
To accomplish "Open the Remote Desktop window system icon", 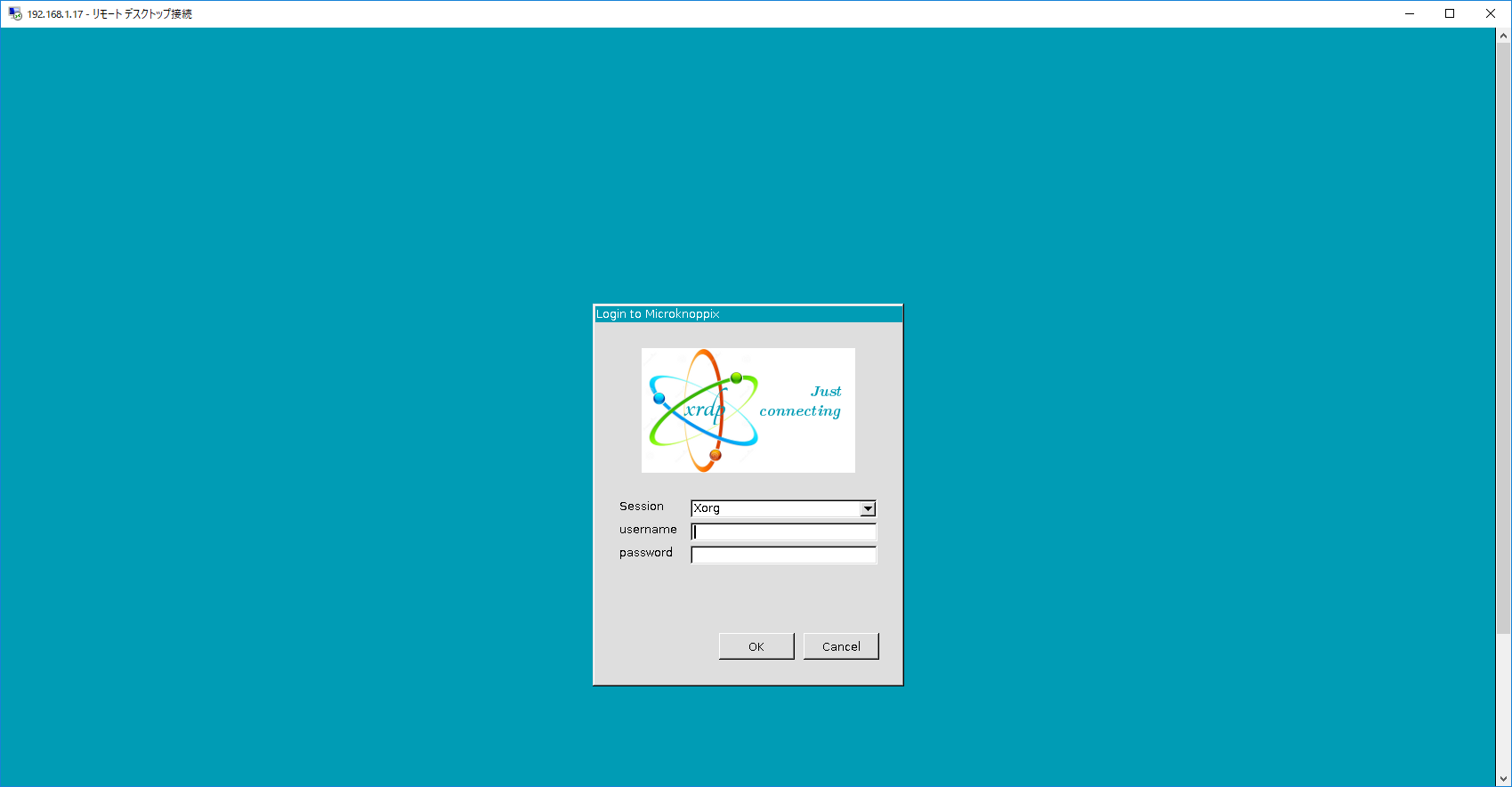I will 15,13.
